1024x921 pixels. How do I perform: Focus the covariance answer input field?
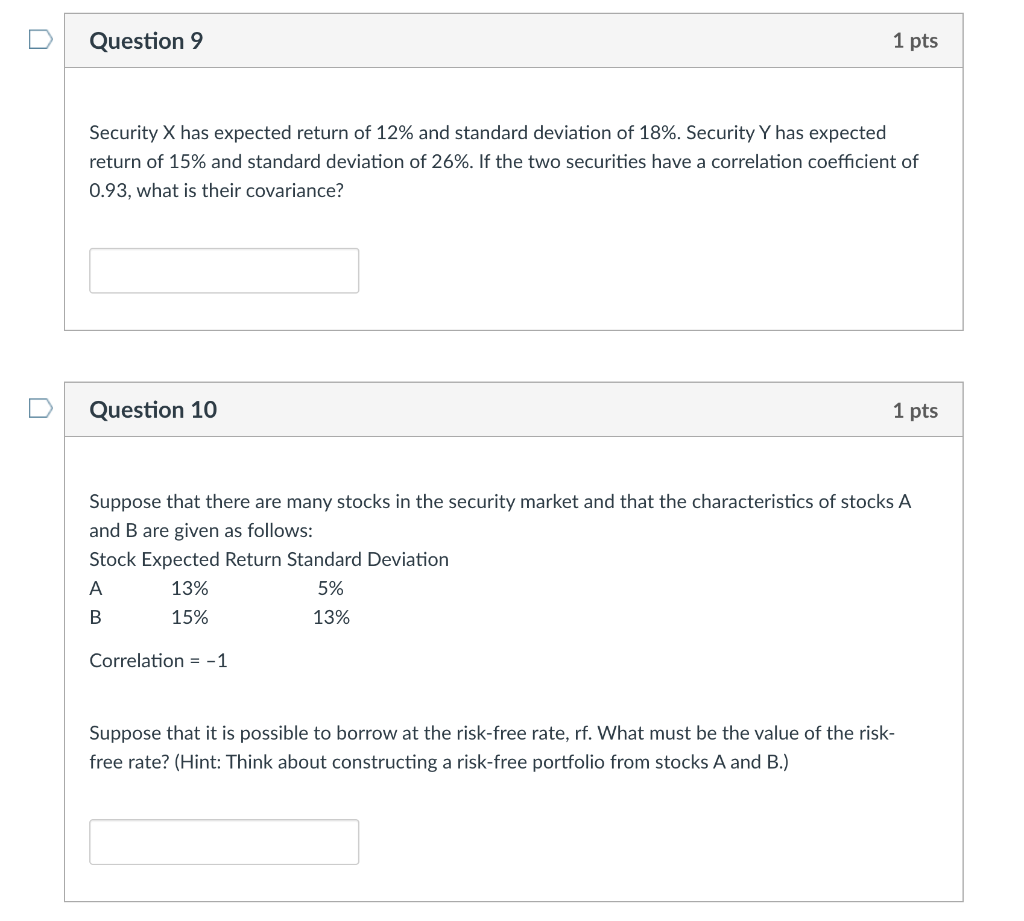coord(224,270)
